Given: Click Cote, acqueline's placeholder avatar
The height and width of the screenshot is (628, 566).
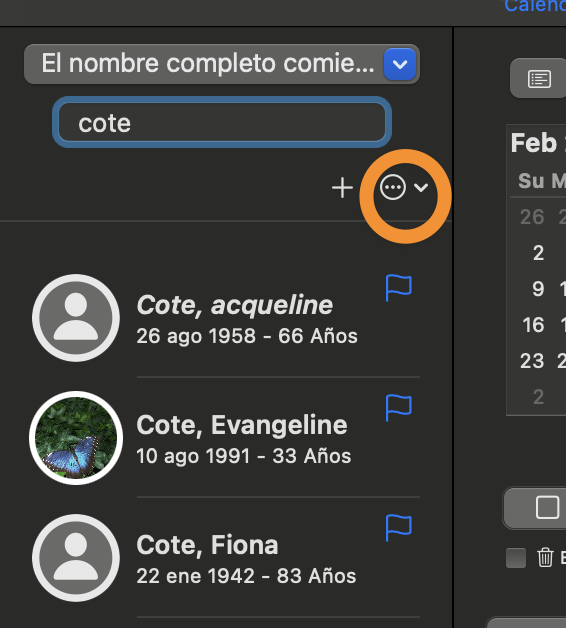Looking at the screenshot, I should (x=76, y=318).
